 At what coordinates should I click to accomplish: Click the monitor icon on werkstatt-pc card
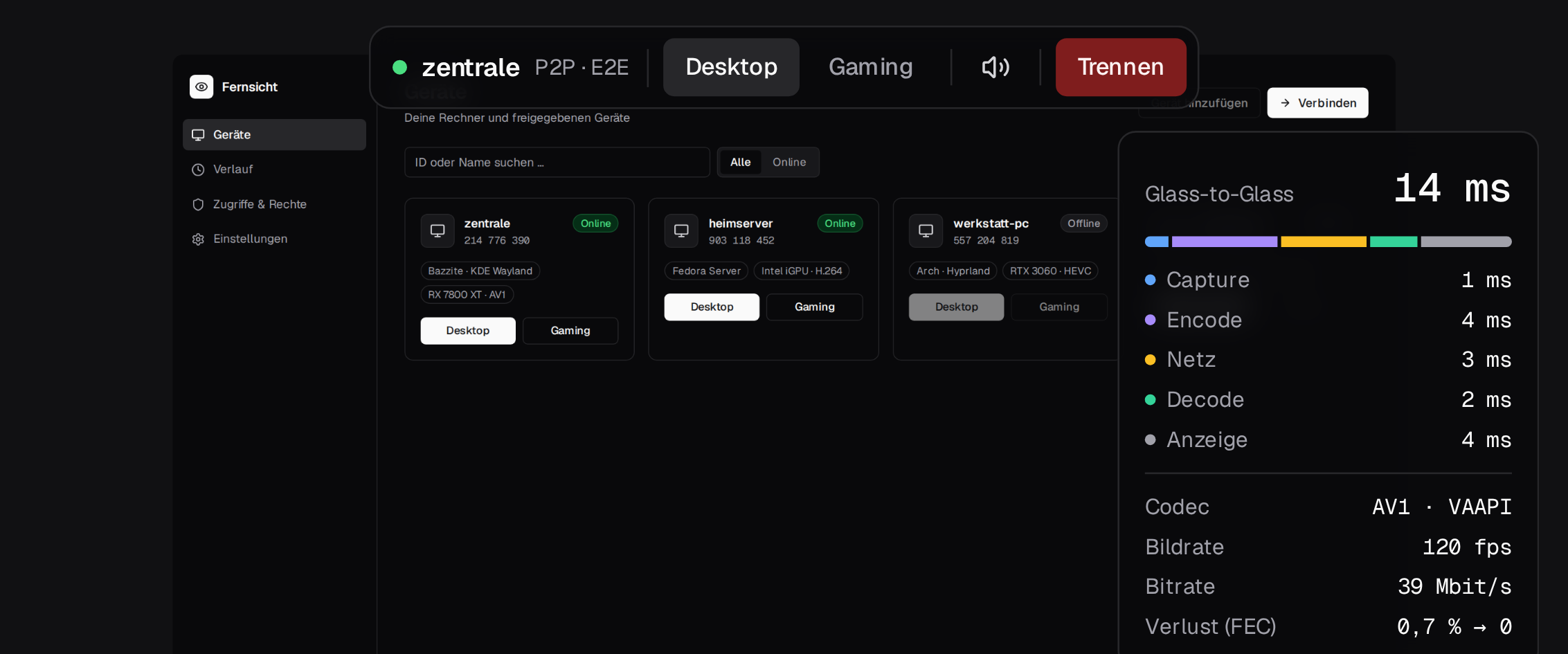tap(926, 231)
